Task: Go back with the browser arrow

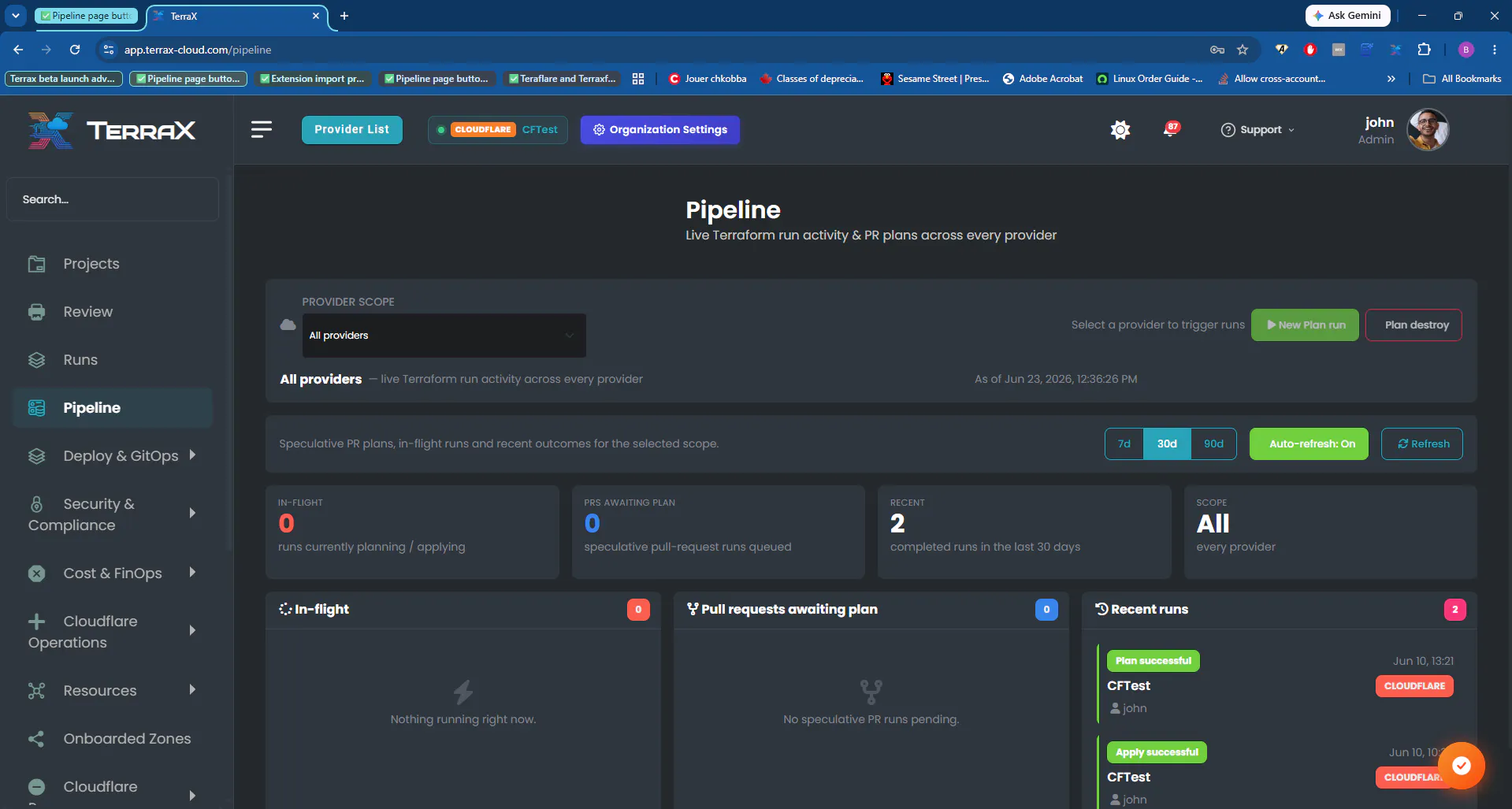Action: pos(18,50)
